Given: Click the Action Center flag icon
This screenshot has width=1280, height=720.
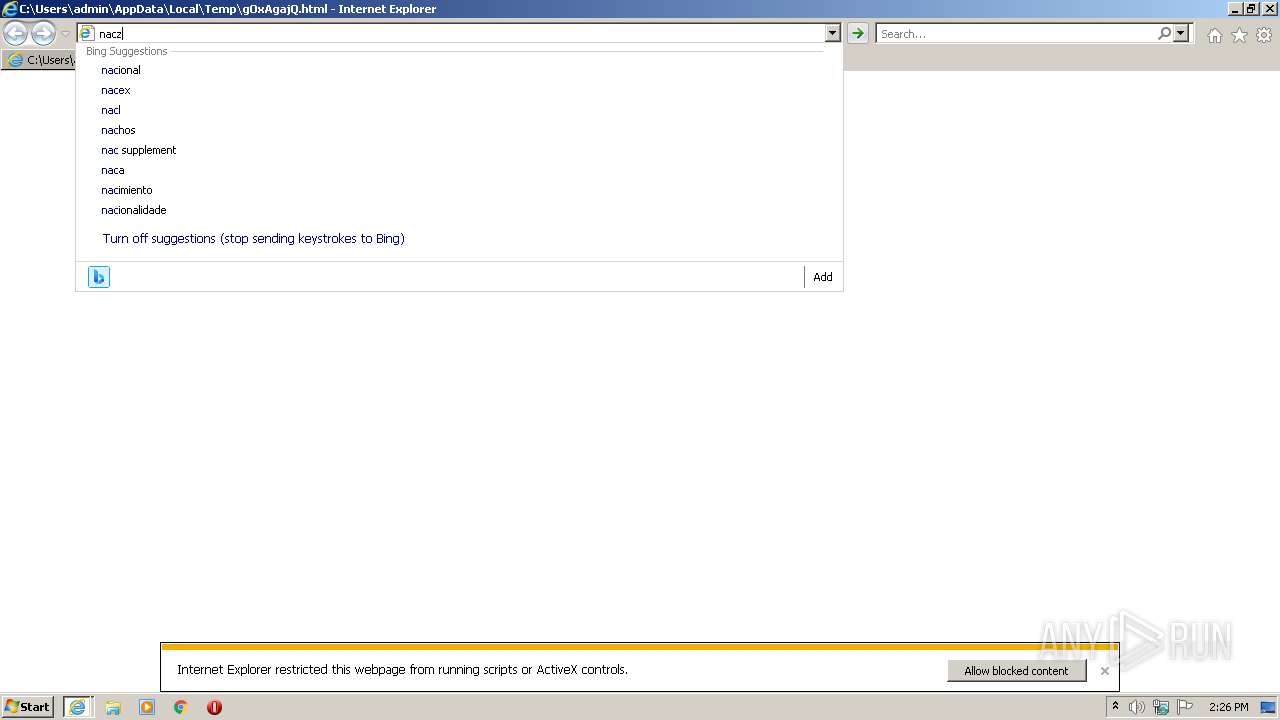Looking at the screenshot, I should [1185, 707].
